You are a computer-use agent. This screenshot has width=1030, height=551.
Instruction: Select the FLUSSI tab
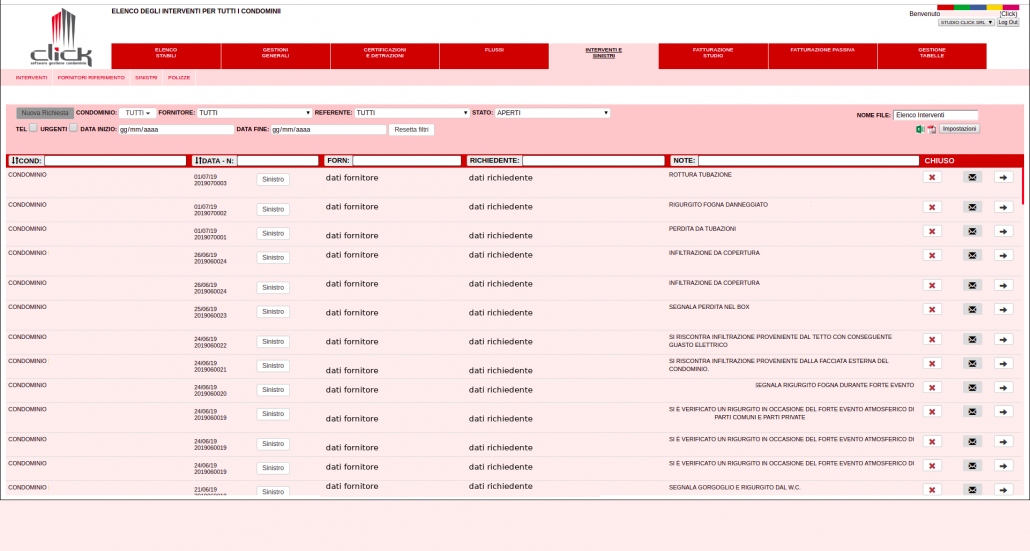pyautogui.click(x=494, y=56)
